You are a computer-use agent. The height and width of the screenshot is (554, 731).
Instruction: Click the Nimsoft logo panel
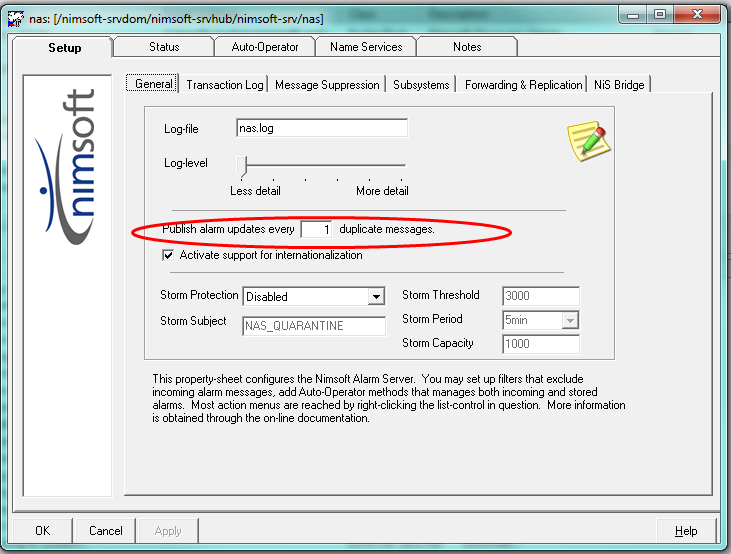(67, 285)
